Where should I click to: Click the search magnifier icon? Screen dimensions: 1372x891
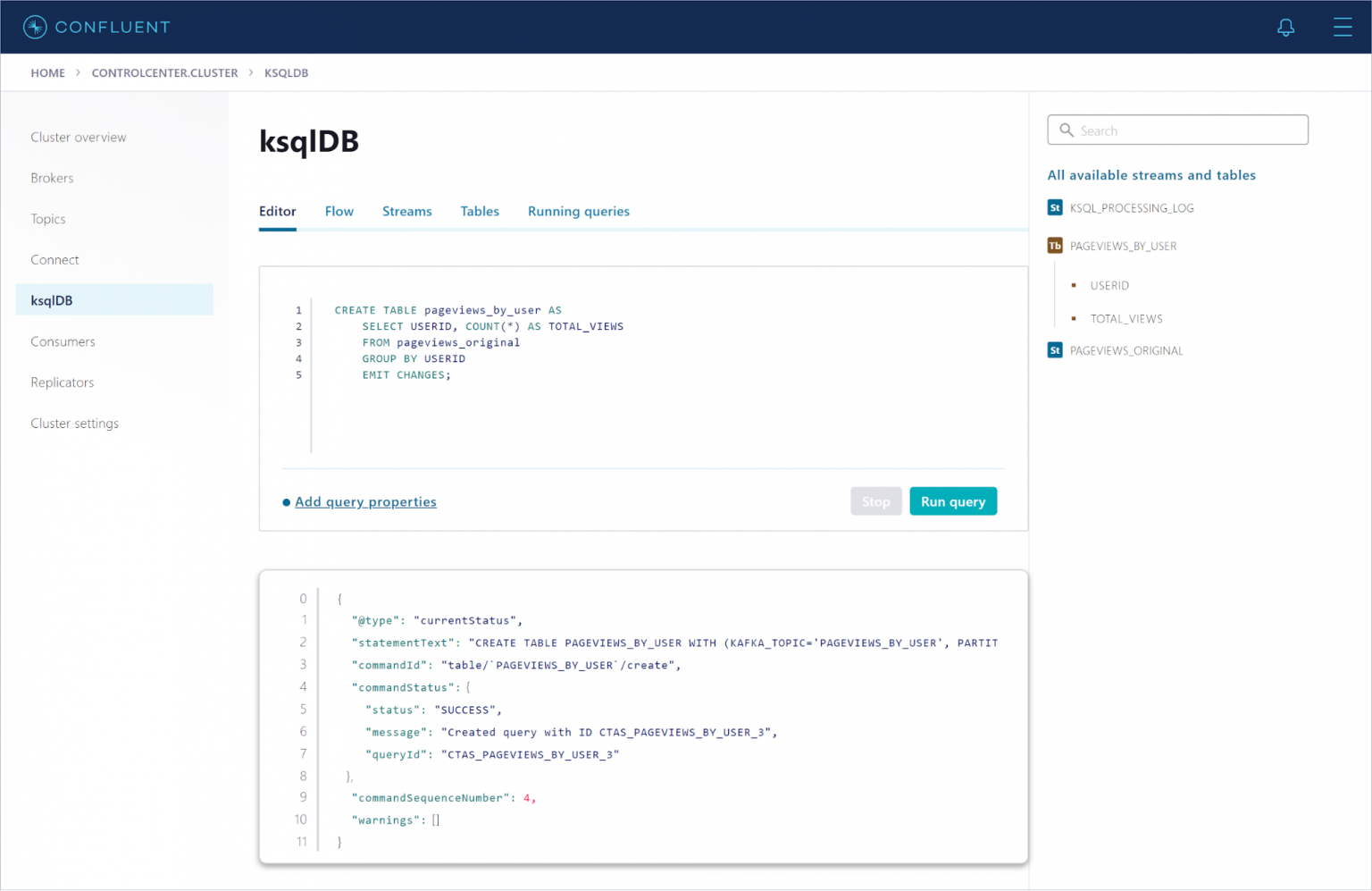pyautogui.click(x=1067, y=130)
